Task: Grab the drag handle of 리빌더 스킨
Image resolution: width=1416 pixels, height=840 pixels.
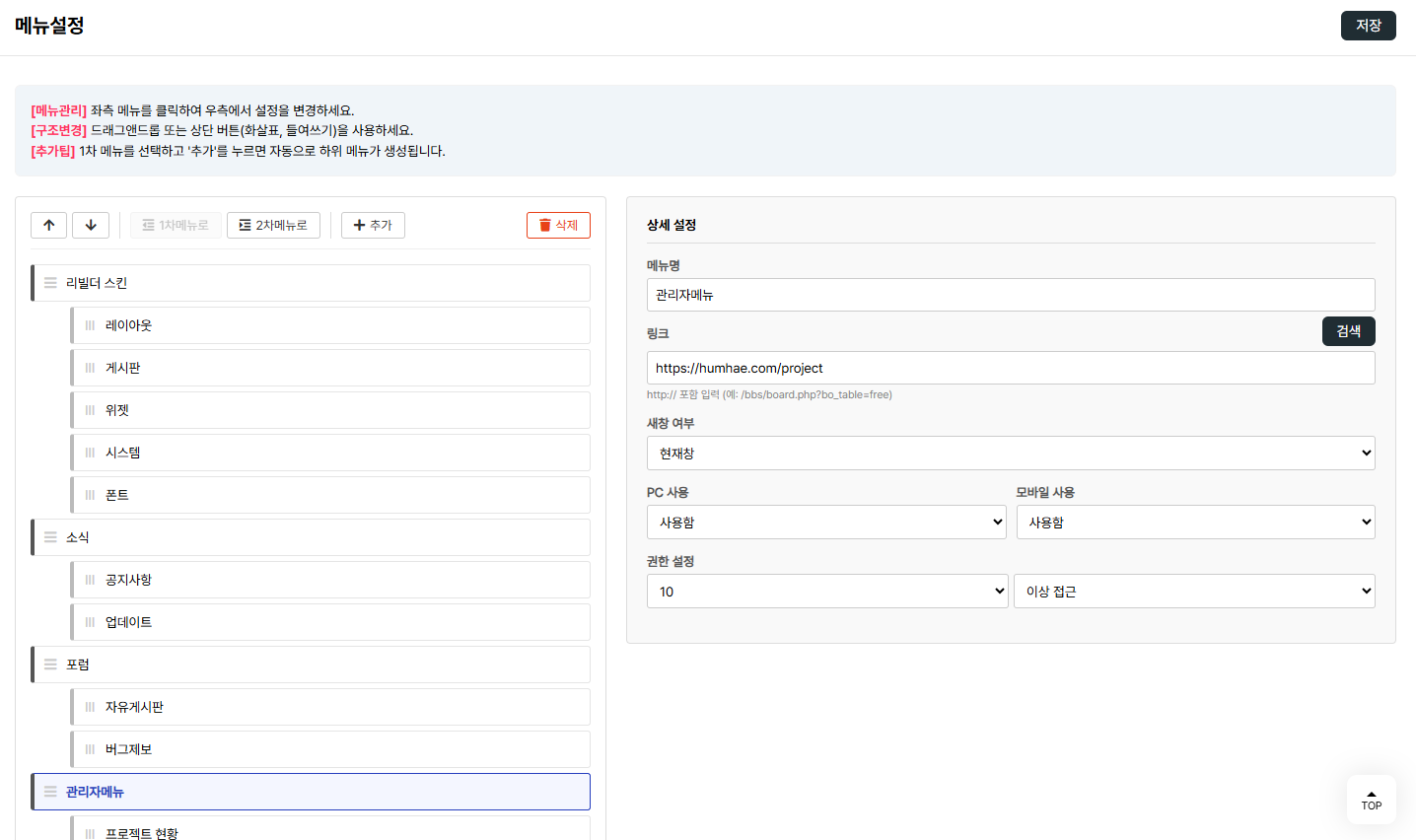Action: [x=50, y=283]
